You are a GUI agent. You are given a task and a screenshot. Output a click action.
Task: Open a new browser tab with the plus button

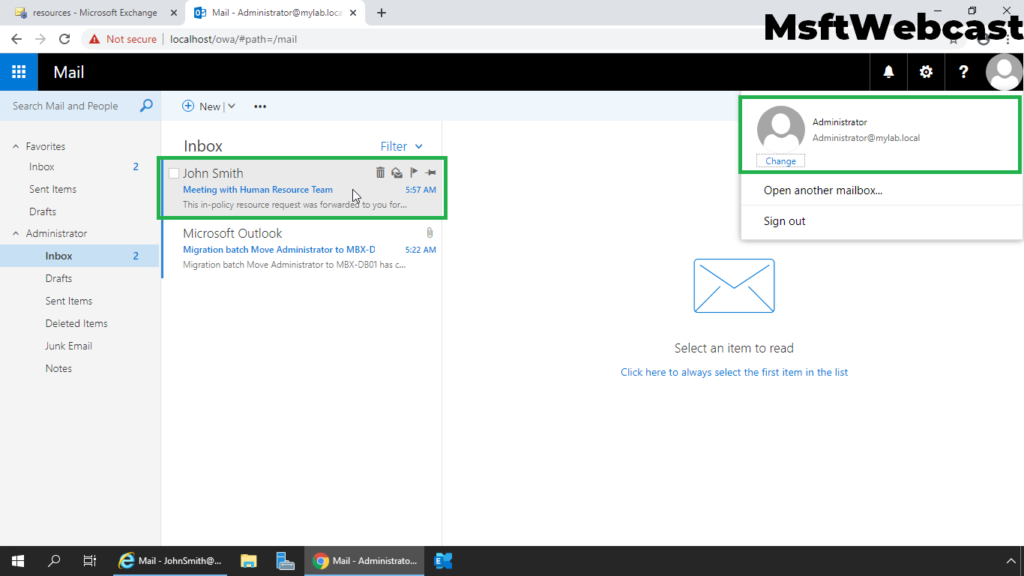[x=381, y=13]
